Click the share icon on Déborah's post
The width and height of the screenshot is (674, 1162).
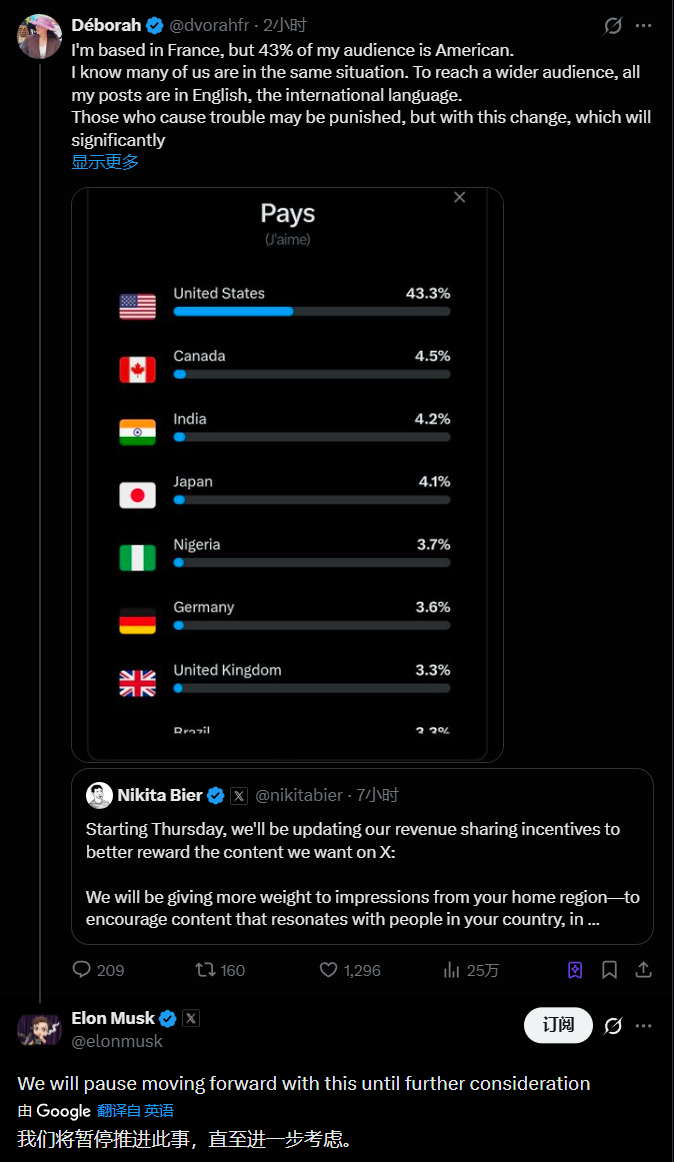pos(644,970)
